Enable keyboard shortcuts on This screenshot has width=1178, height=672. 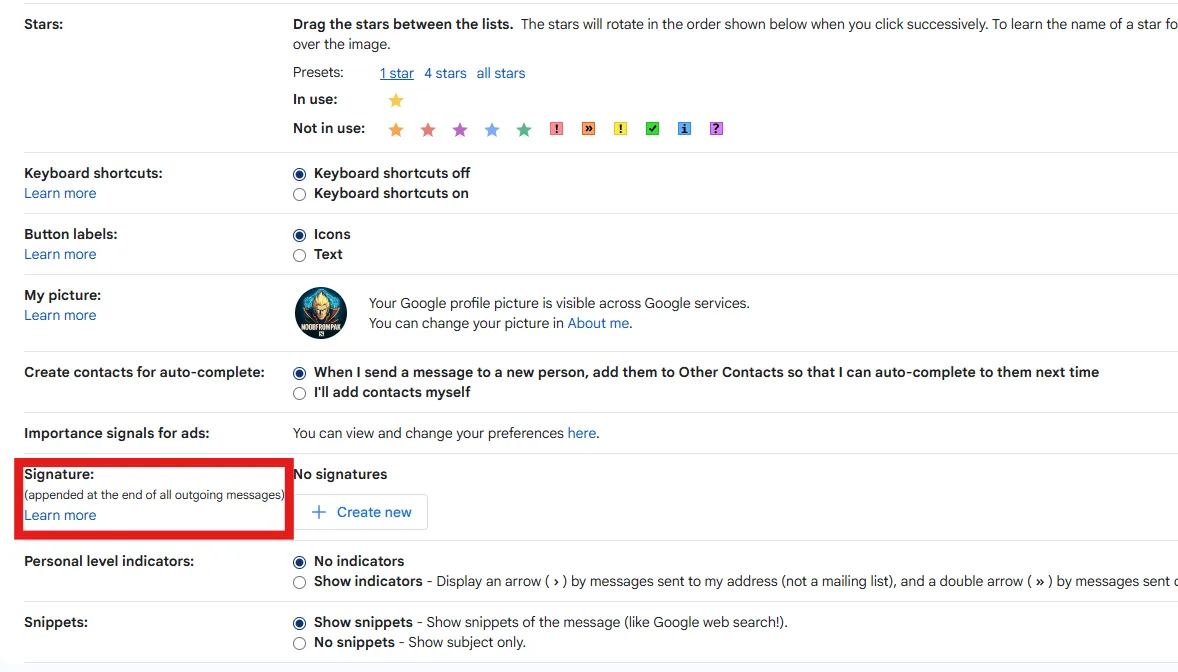299,194
